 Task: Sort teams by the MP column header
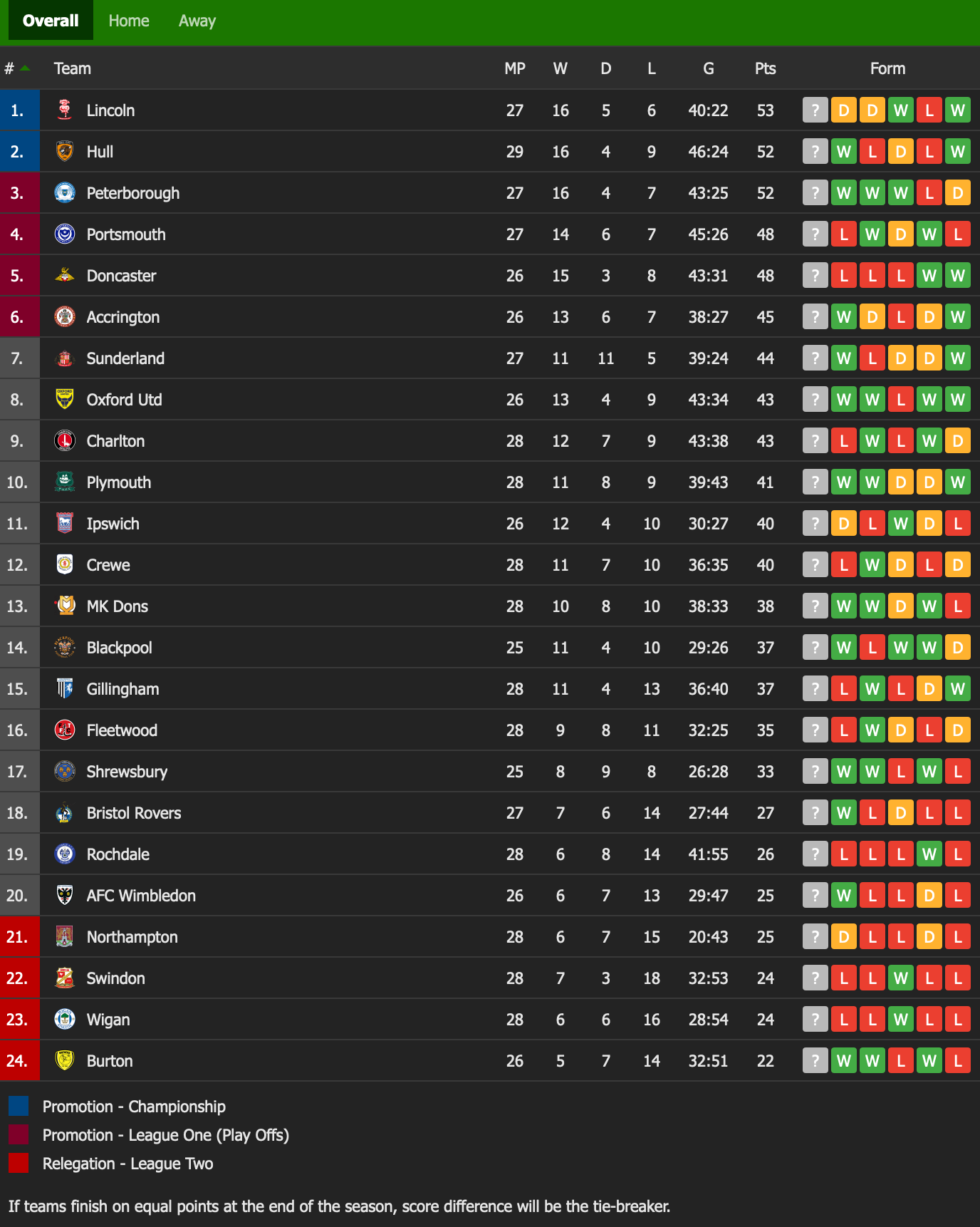point(514,68)
